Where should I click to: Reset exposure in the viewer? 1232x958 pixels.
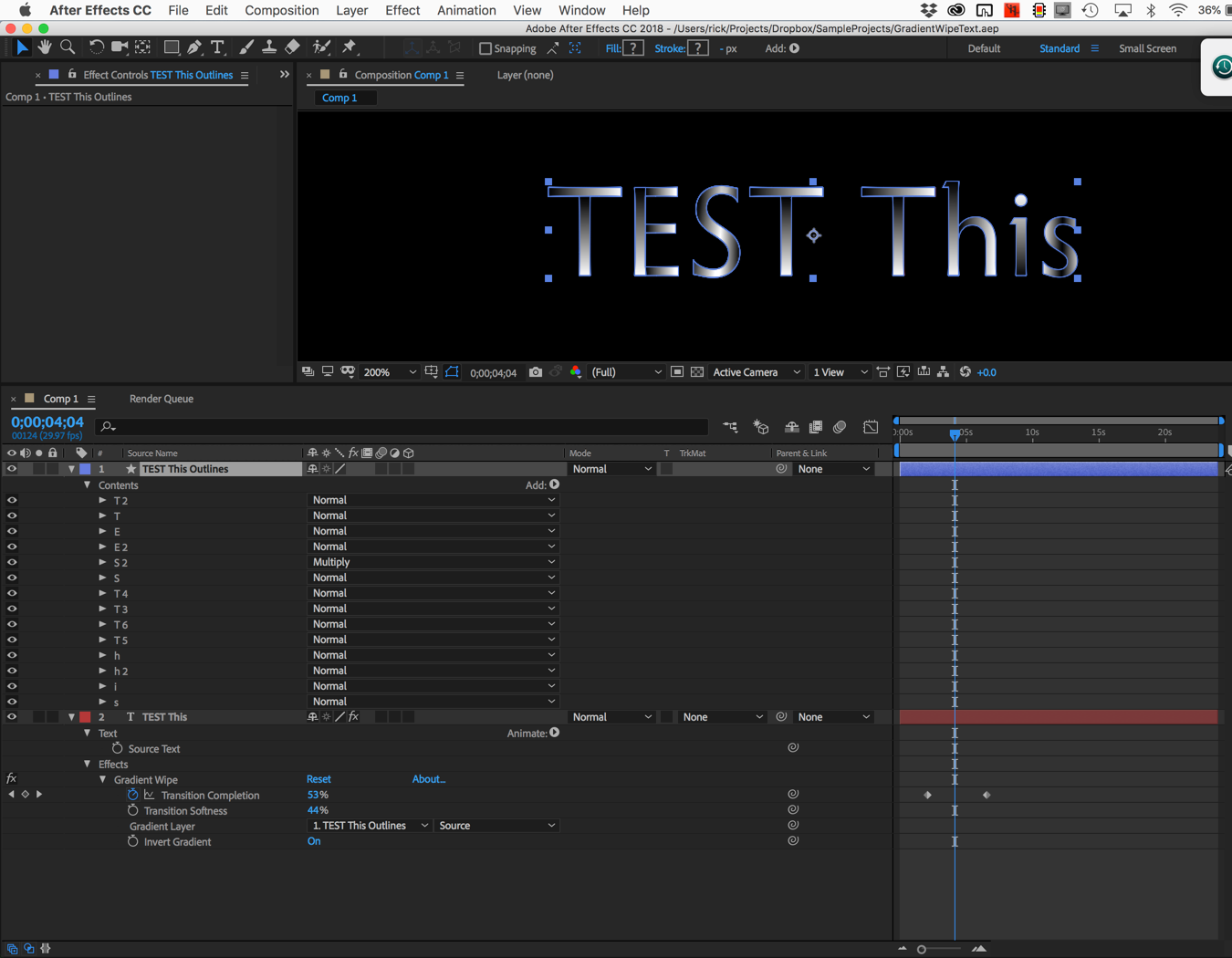966,372
